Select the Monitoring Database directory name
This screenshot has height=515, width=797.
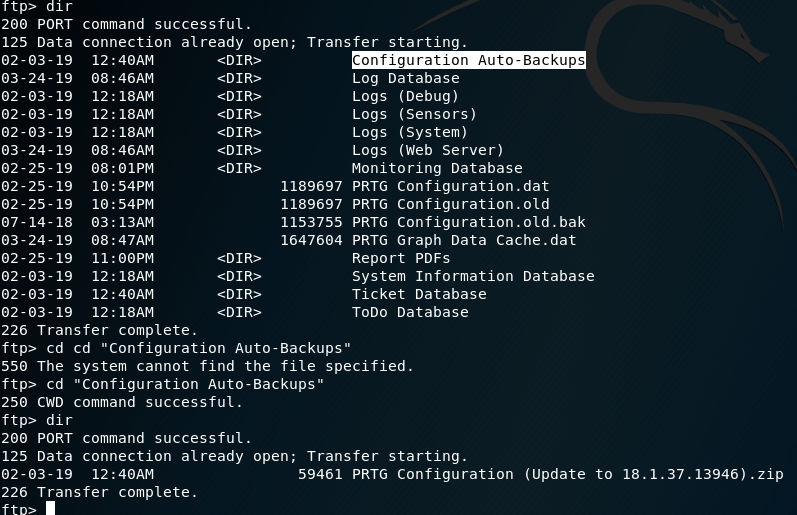tap(437, 168)
